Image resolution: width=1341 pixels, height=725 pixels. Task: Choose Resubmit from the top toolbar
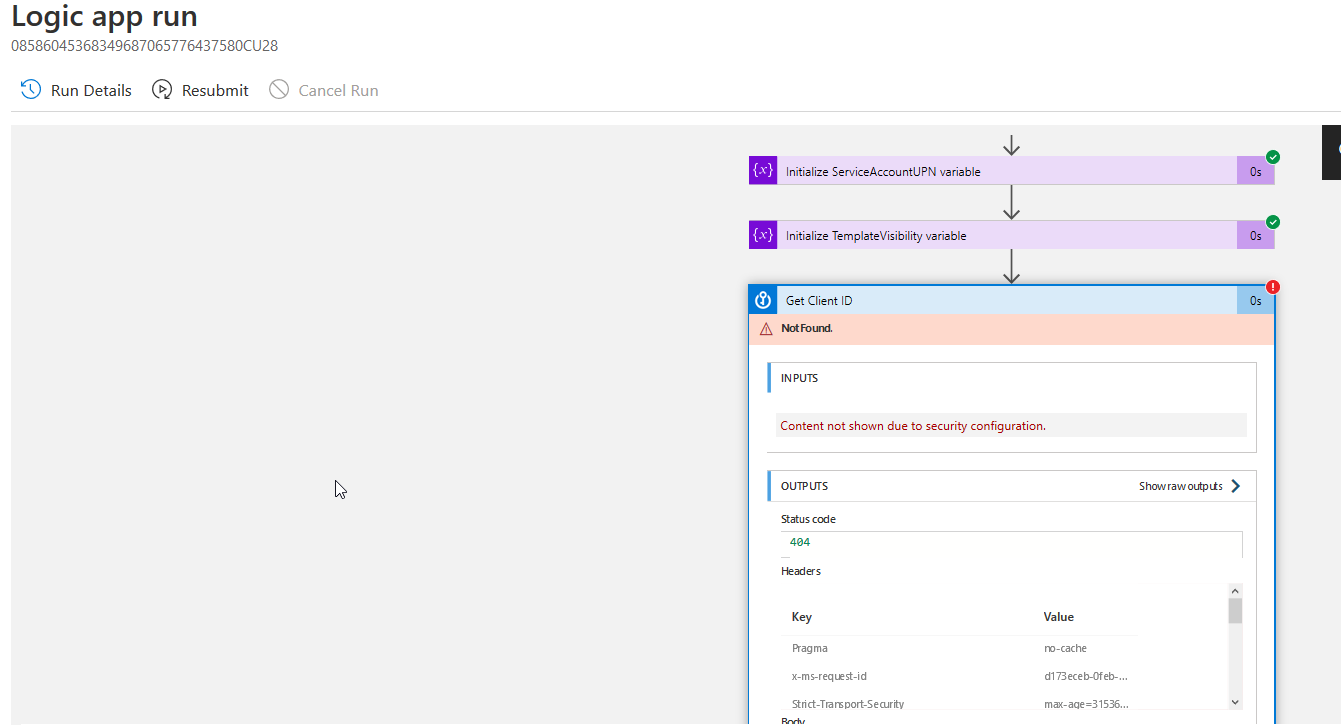[214, 89]
